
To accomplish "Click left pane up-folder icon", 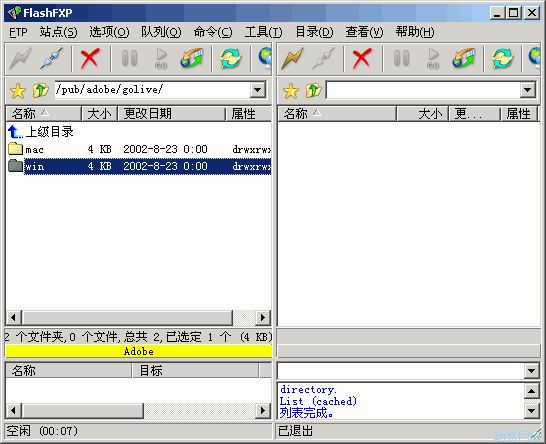I will coord(40,91).
